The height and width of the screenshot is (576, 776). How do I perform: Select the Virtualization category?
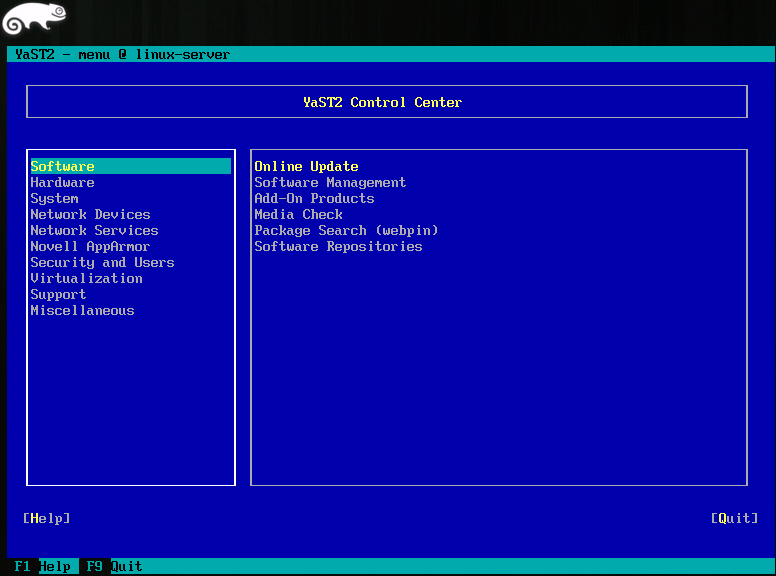87,279
